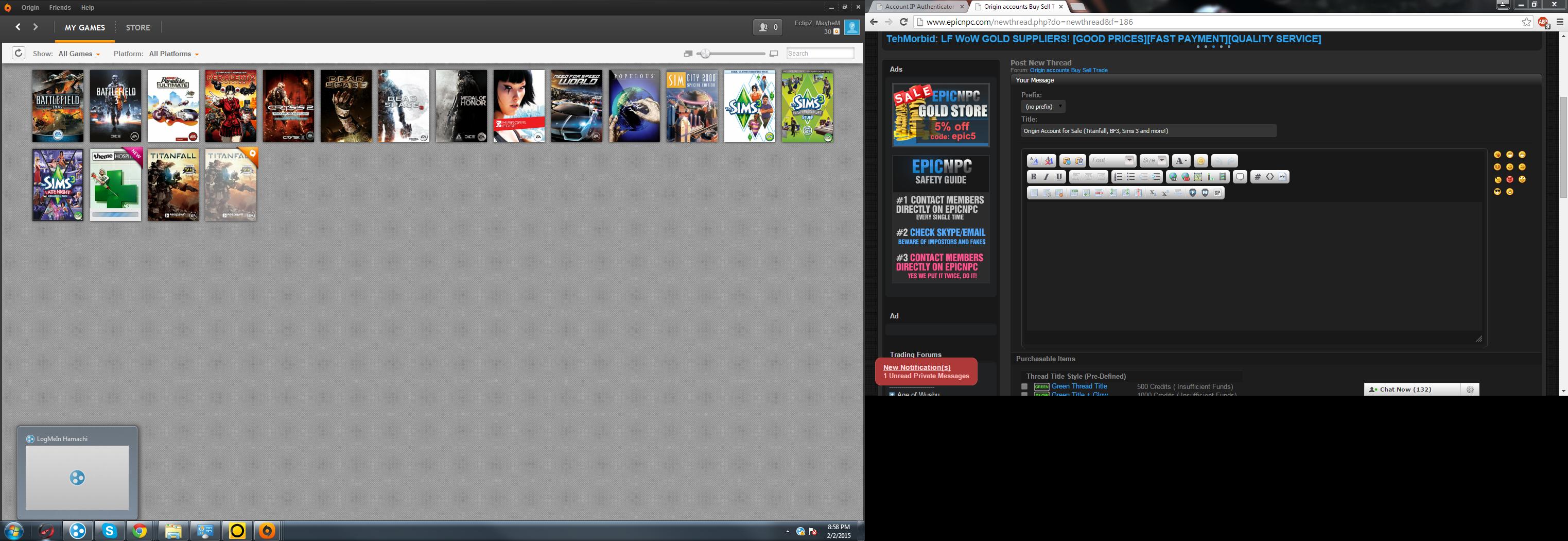Screen dimensions: 1568x541
Task: Open the Help menu in Origin
Action: pyautogui.click(x=88, y=7)
